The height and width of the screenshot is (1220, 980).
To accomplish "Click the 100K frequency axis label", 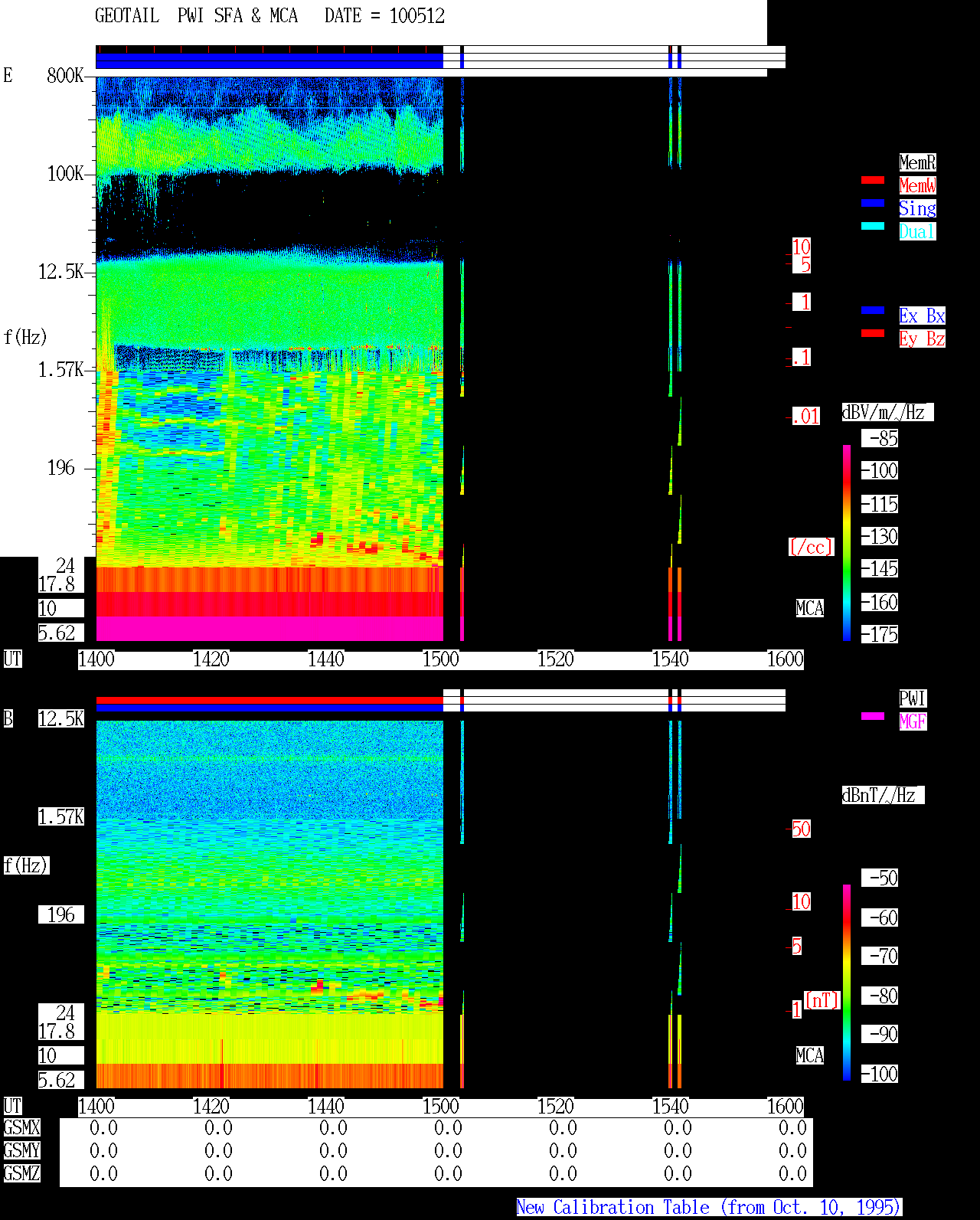I will [65, 173].
